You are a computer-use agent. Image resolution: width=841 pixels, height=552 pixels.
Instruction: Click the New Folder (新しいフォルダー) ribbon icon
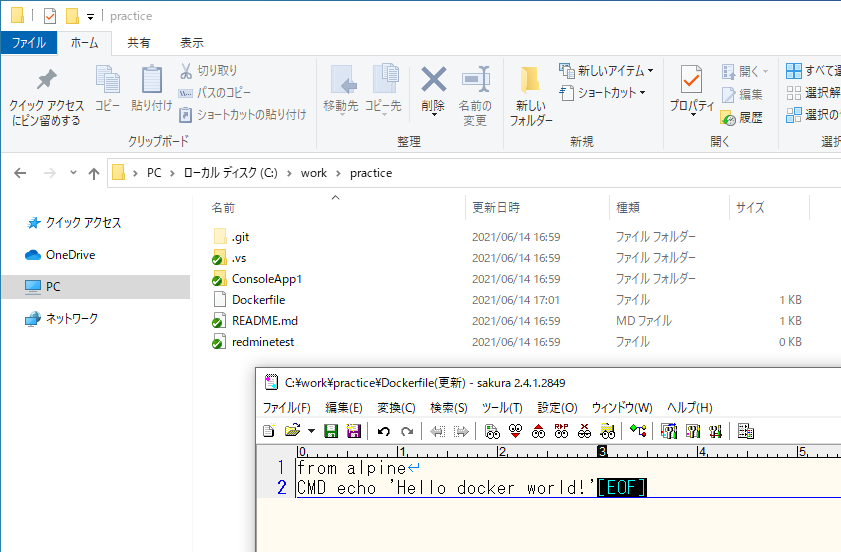point(531,96)
